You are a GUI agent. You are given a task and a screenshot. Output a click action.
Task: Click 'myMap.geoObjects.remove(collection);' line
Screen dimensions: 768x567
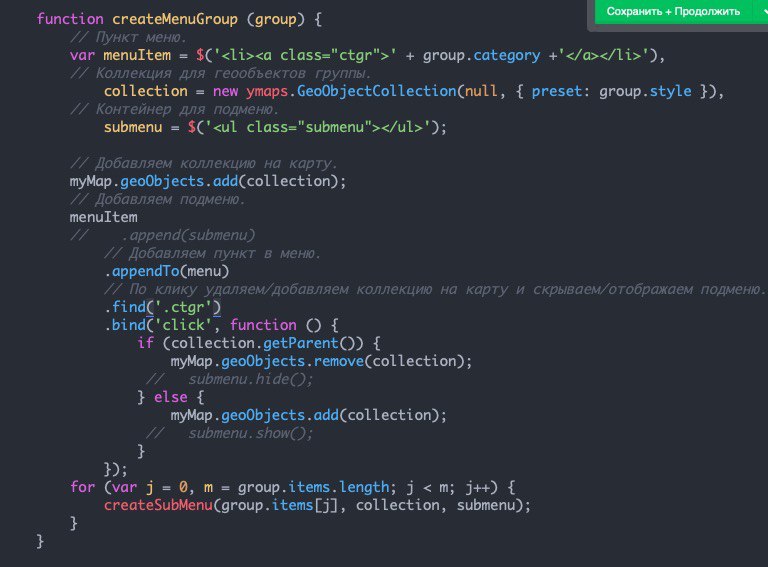tap(321, 361)
